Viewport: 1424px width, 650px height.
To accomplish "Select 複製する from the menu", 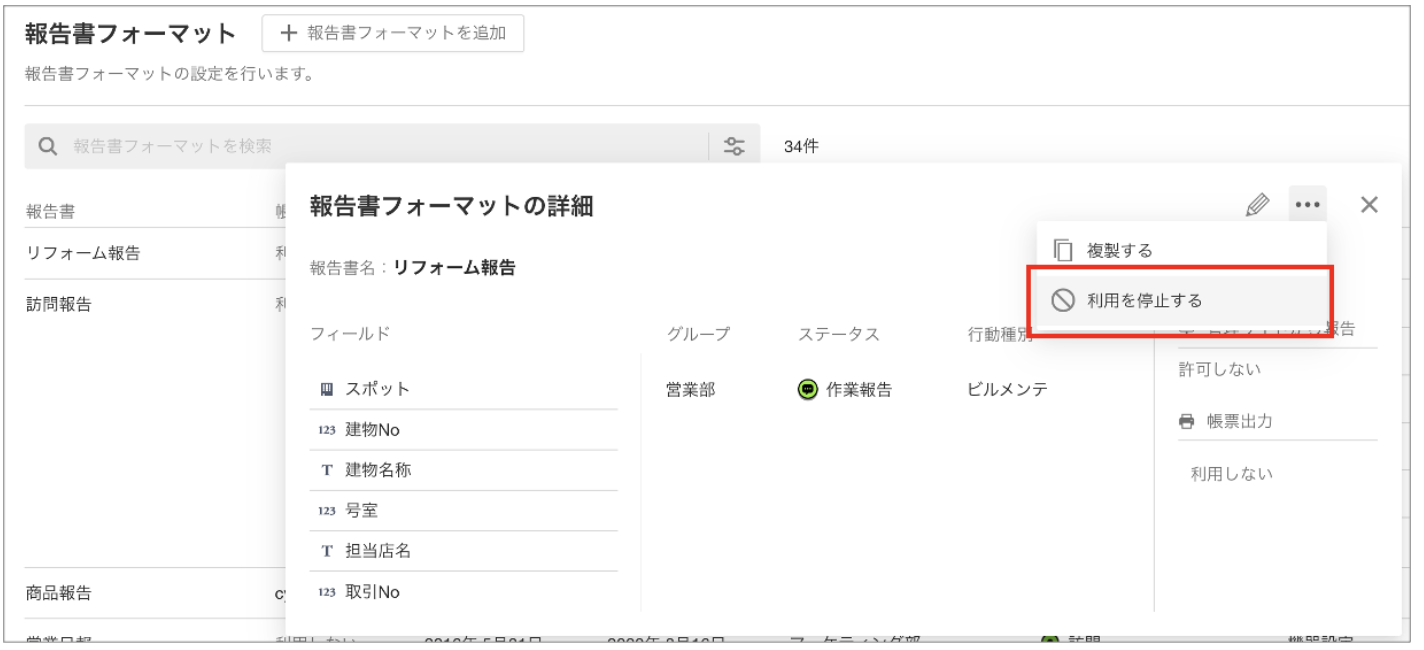I will 1181,250.
